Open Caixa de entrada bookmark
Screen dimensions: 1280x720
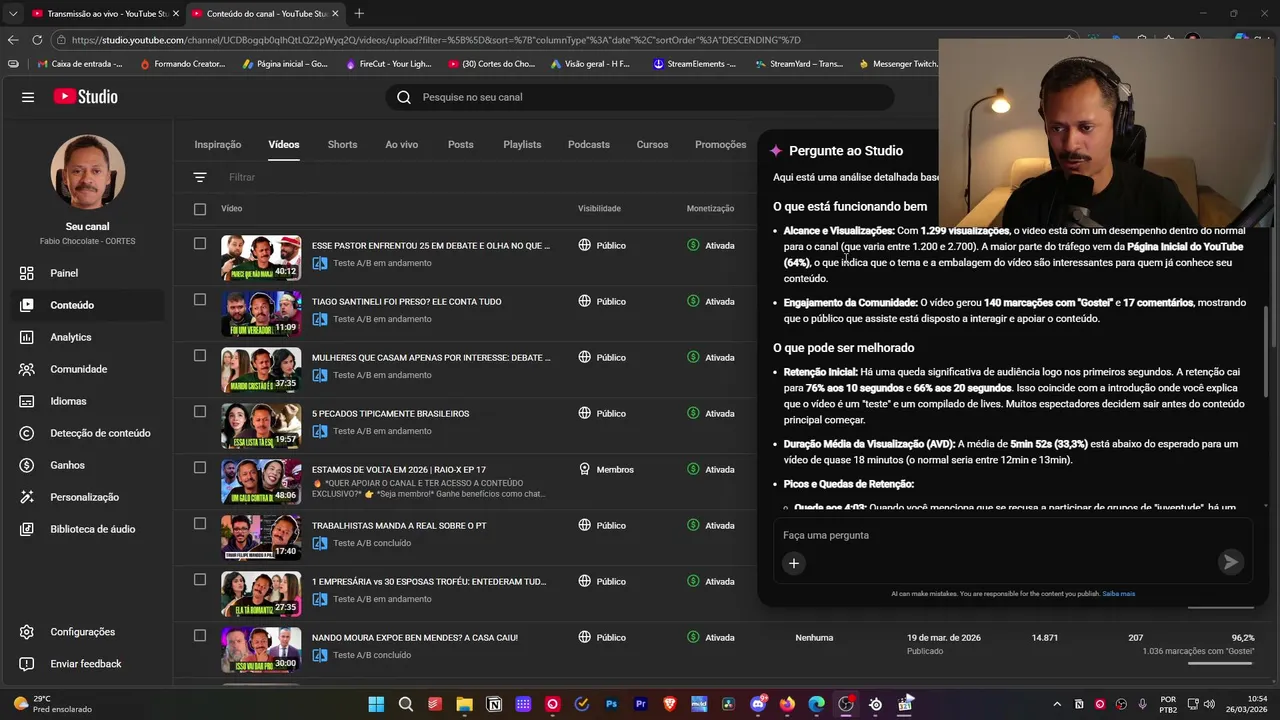[x=79, y=64]
